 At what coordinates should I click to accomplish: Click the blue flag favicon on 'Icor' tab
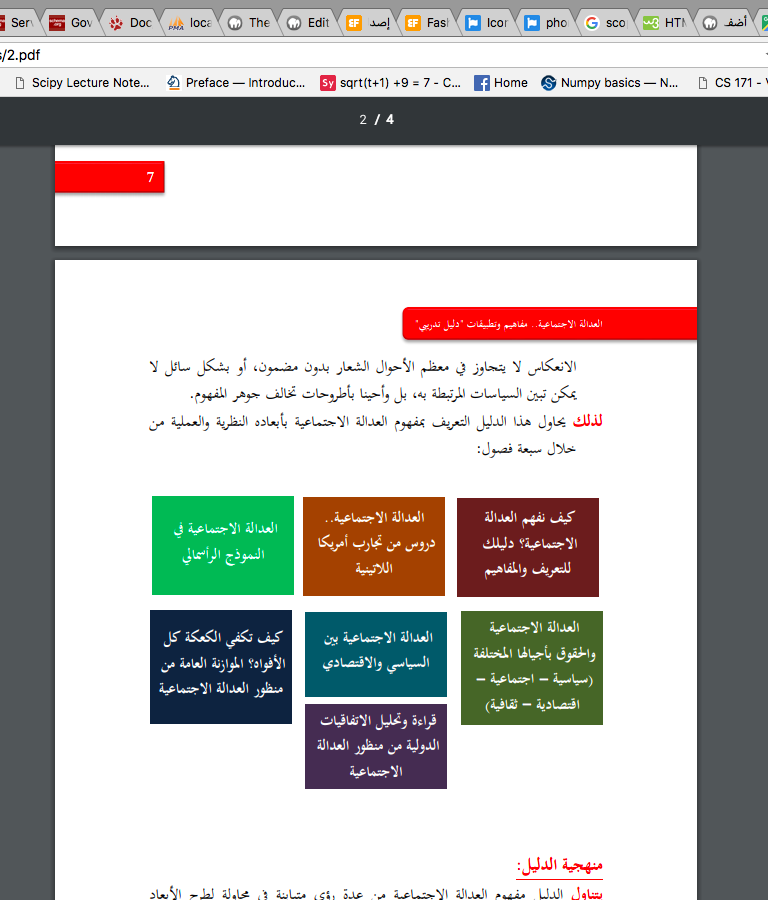pyautogui.click(x=472, y=22)
